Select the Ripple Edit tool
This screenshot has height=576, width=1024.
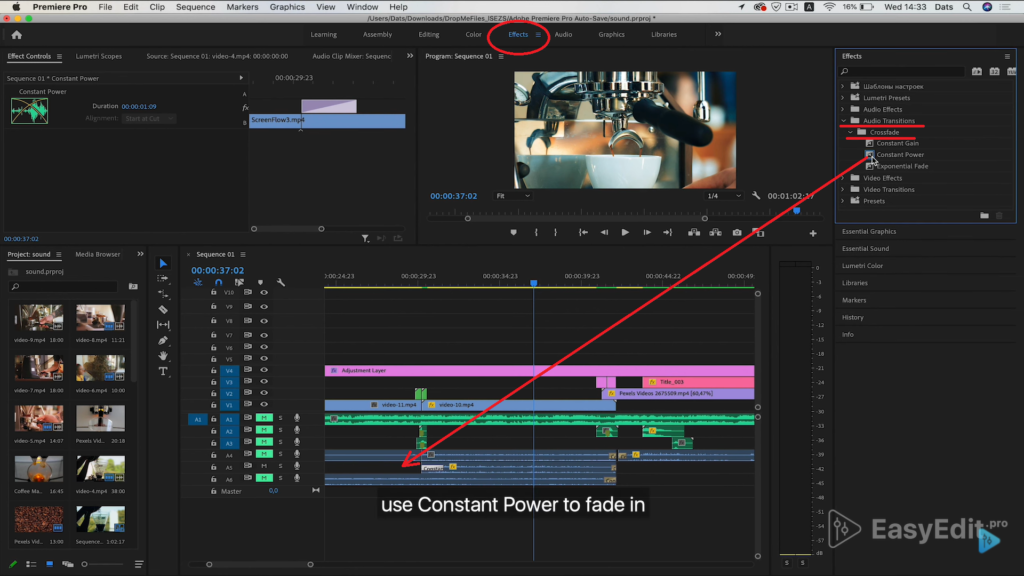163,294
